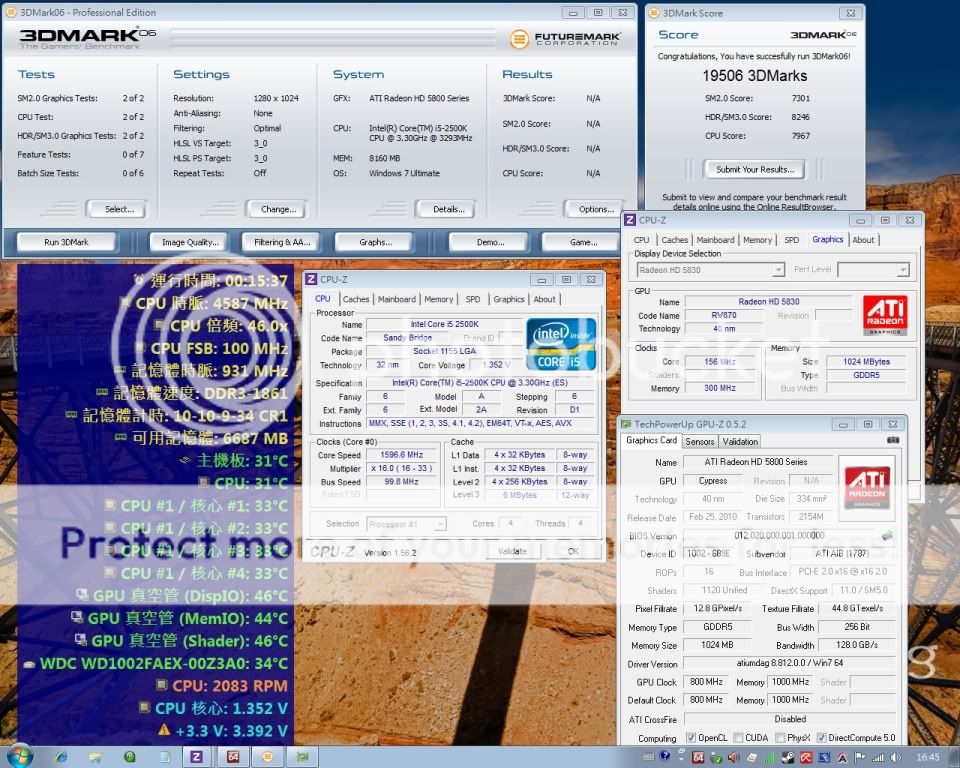
Task: Click the ATI Radeon logo in GPU-Z
Action: point(867,487)
